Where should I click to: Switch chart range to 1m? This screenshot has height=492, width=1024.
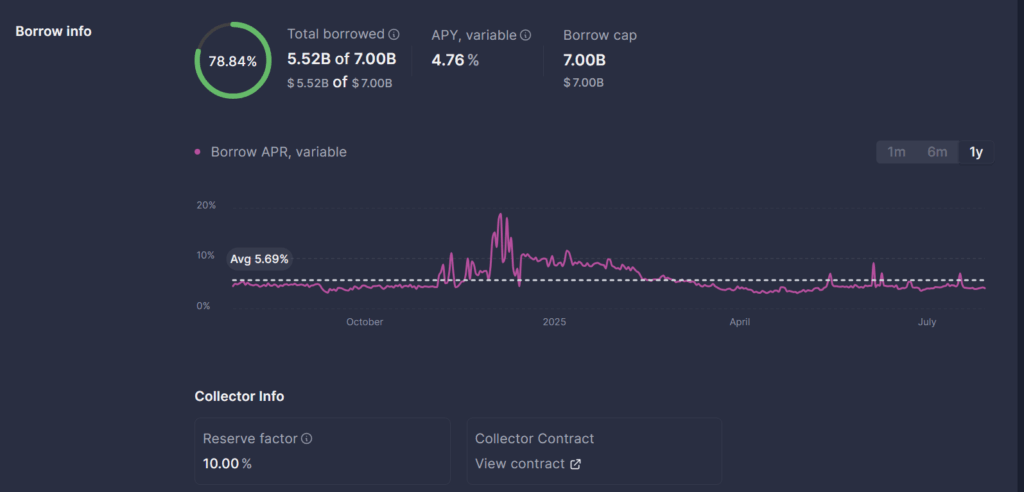tap(897, 152)
